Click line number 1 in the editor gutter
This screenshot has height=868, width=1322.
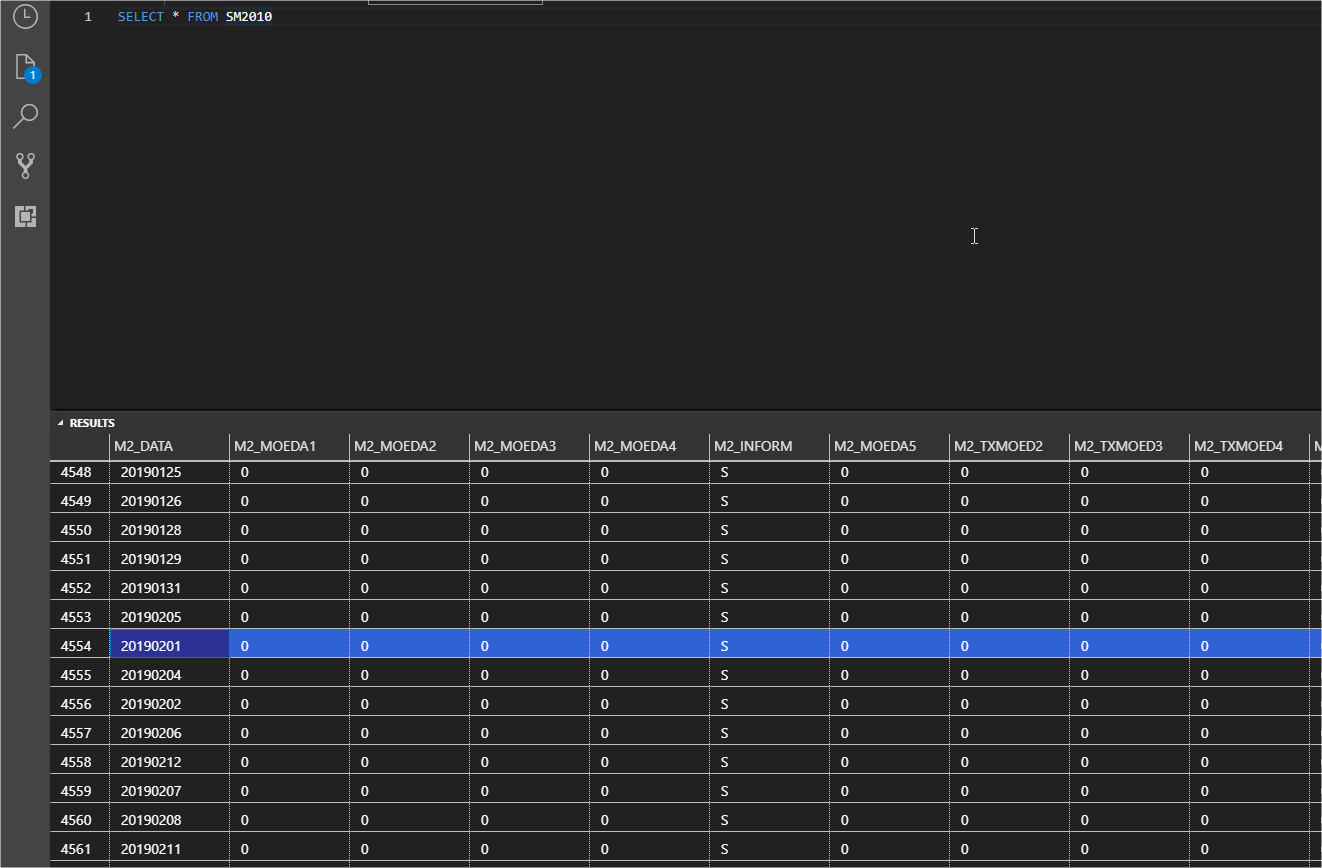coord(86,16)
